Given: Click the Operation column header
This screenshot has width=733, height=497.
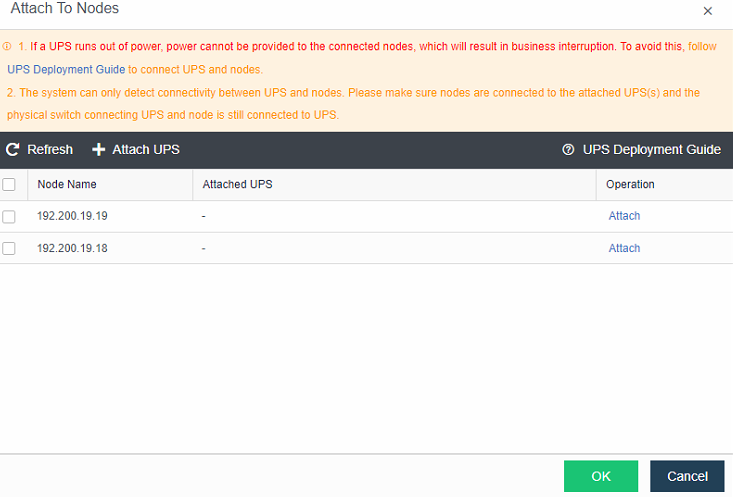Looking at the screenshot, I should (630, 184).
